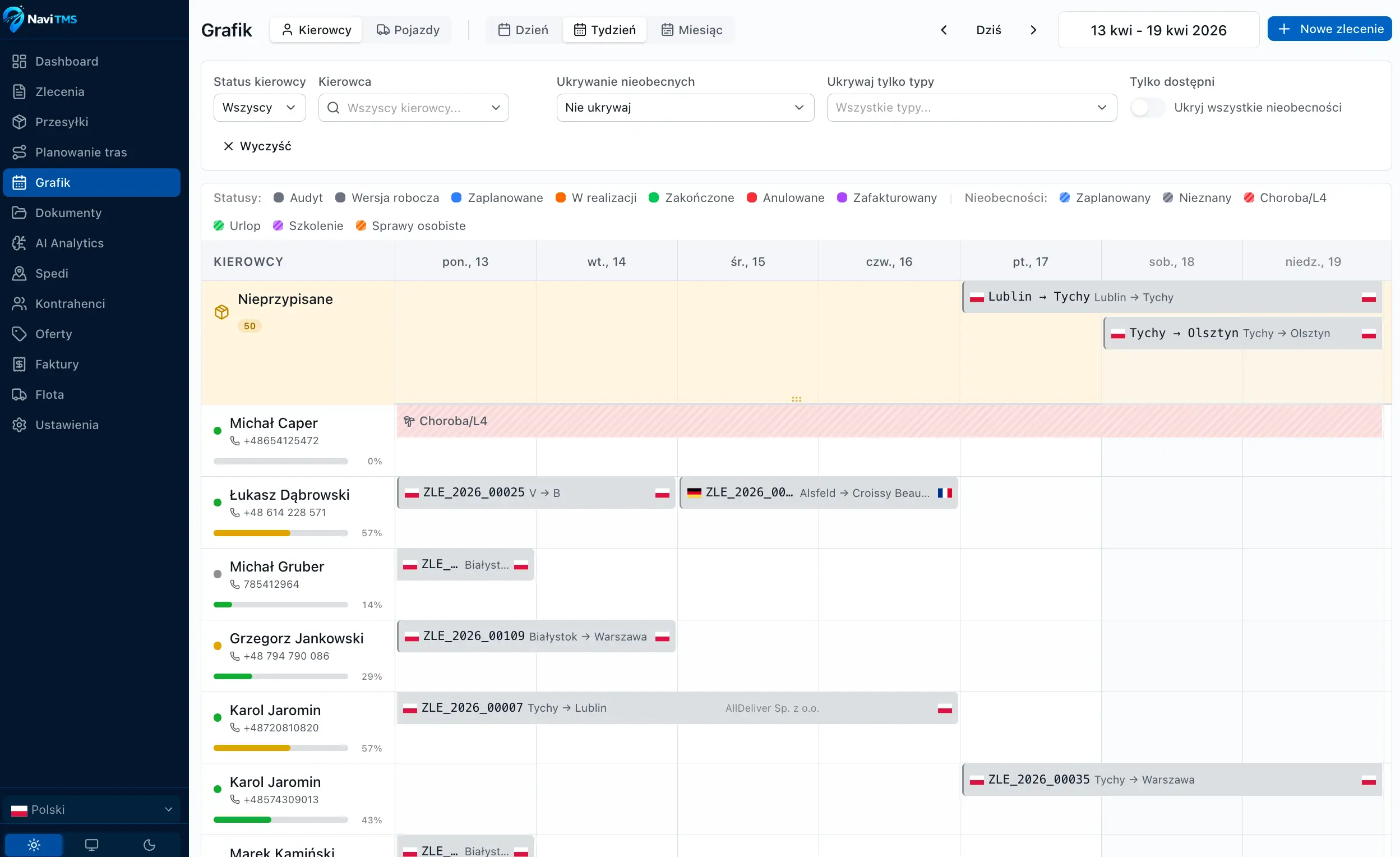The width and height of the screenshot is (1400, 857).
Task: Click the unassigned row resize handle dots
Action: [x=797, y=399]
